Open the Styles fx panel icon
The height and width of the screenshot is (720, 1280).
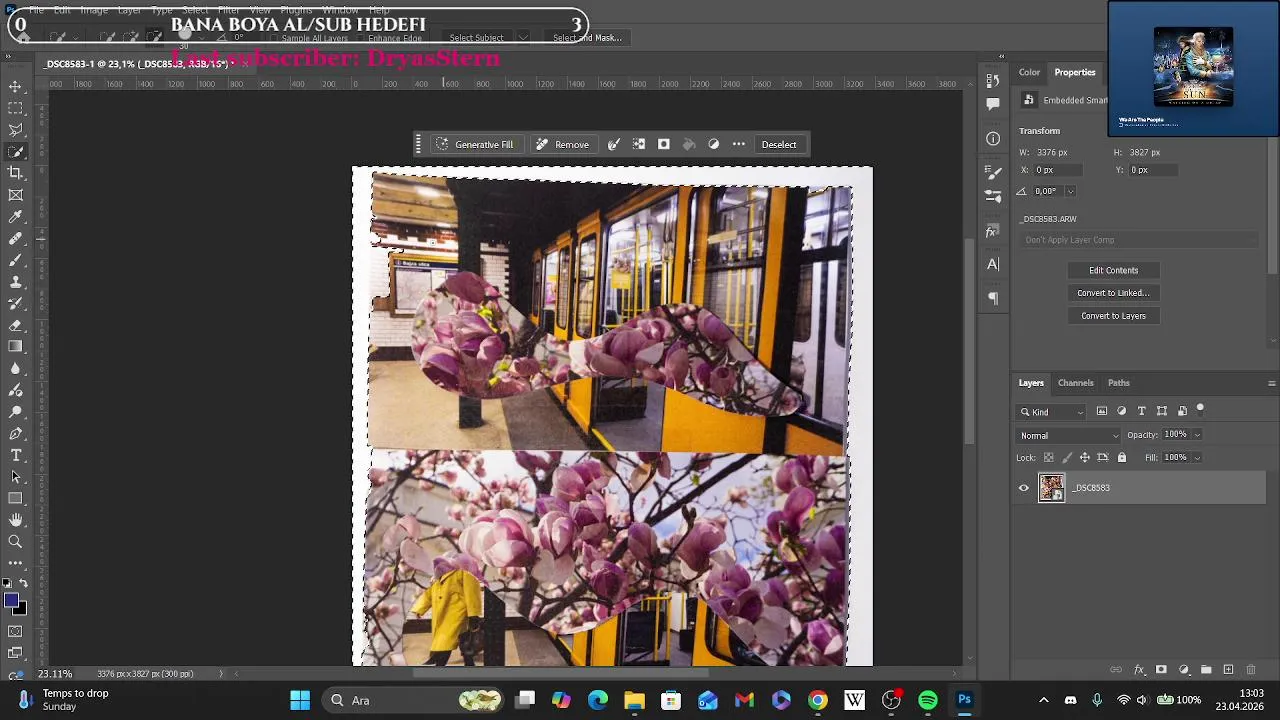pos(993,231)
